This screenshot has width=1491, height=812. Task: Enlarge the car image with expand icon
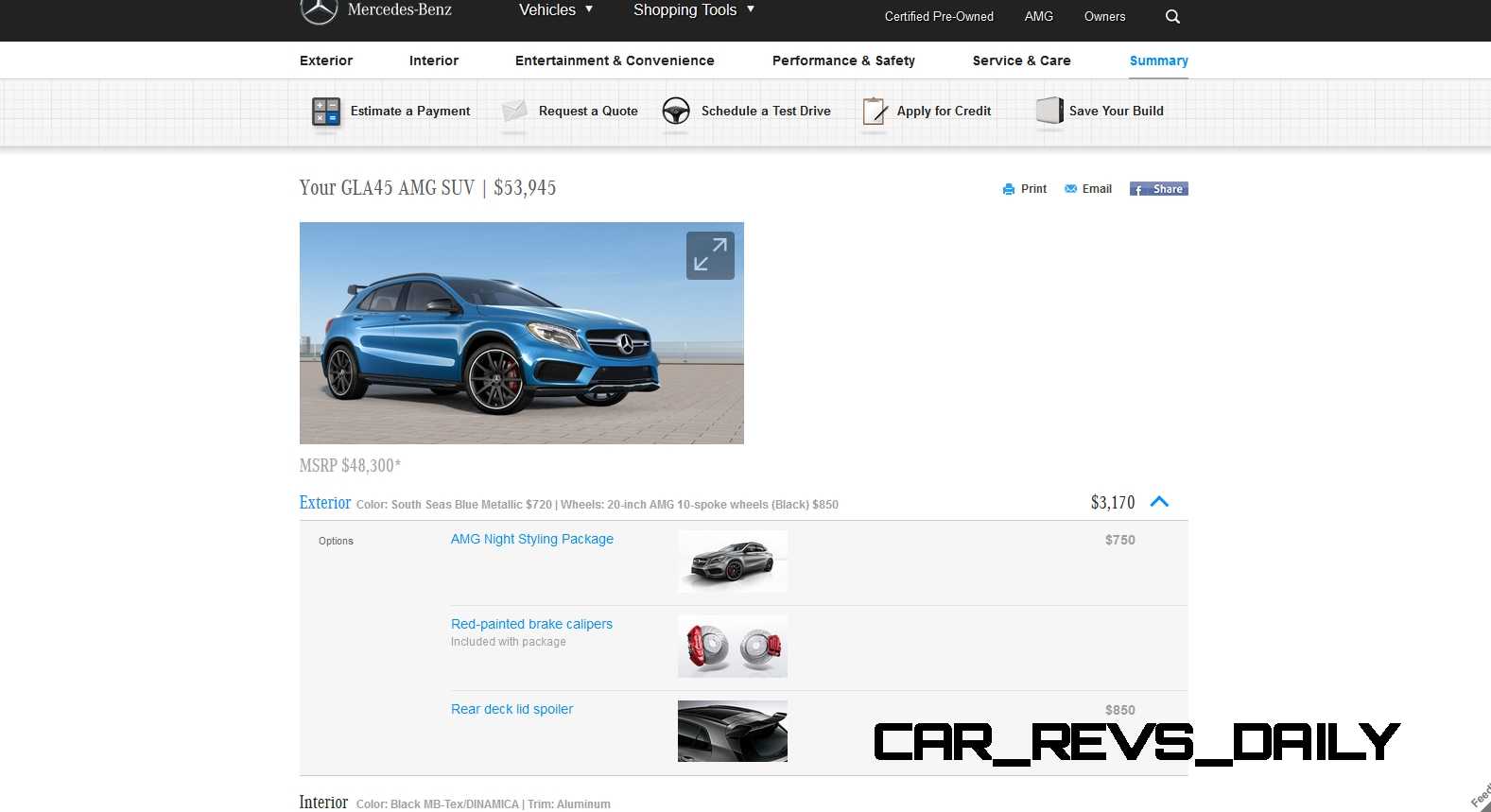[710, 255]
